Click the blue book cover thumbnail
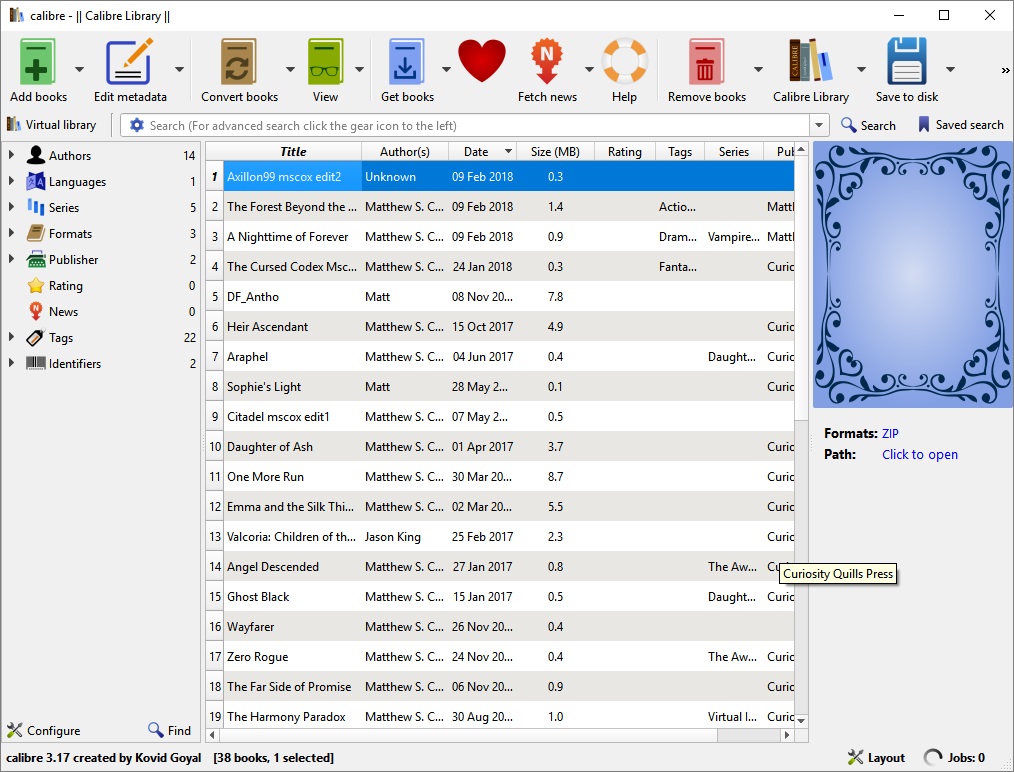 coord(912,275)
